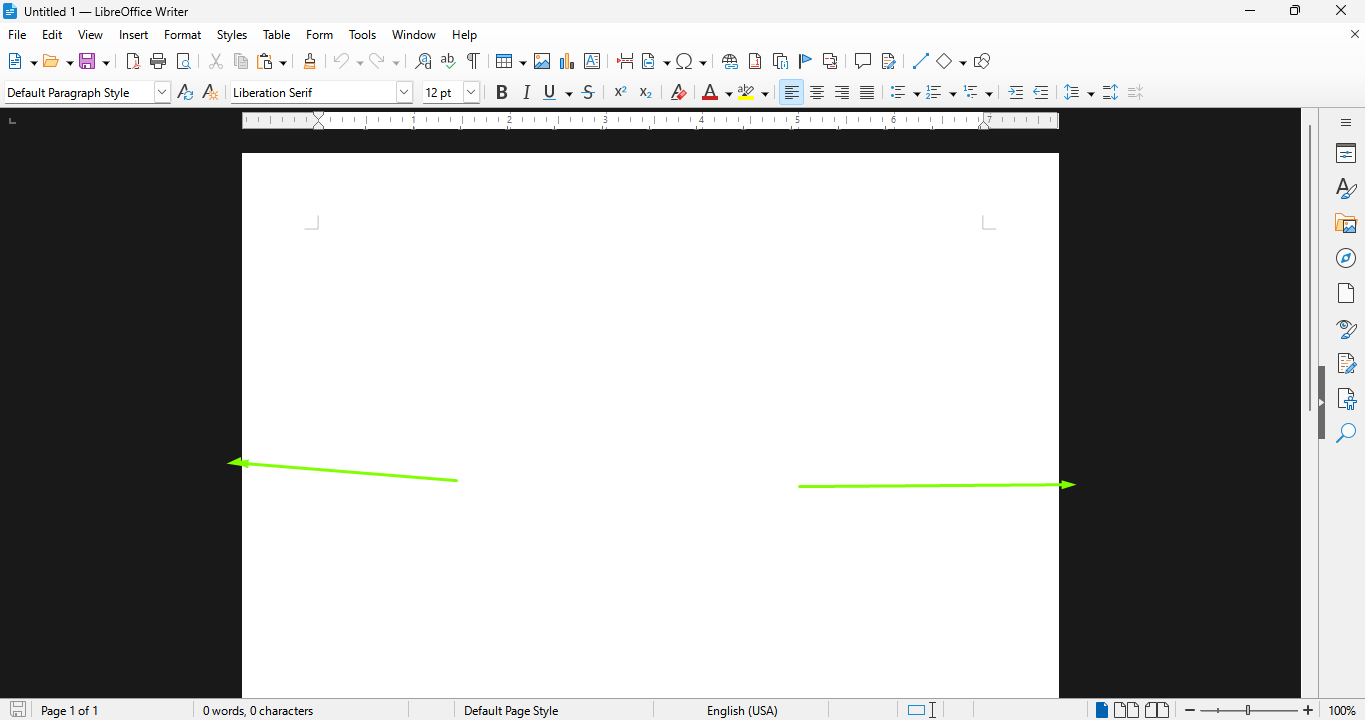Open the Styles menu
Viewport: 1365px width, 720px height.
click(231, 35)
